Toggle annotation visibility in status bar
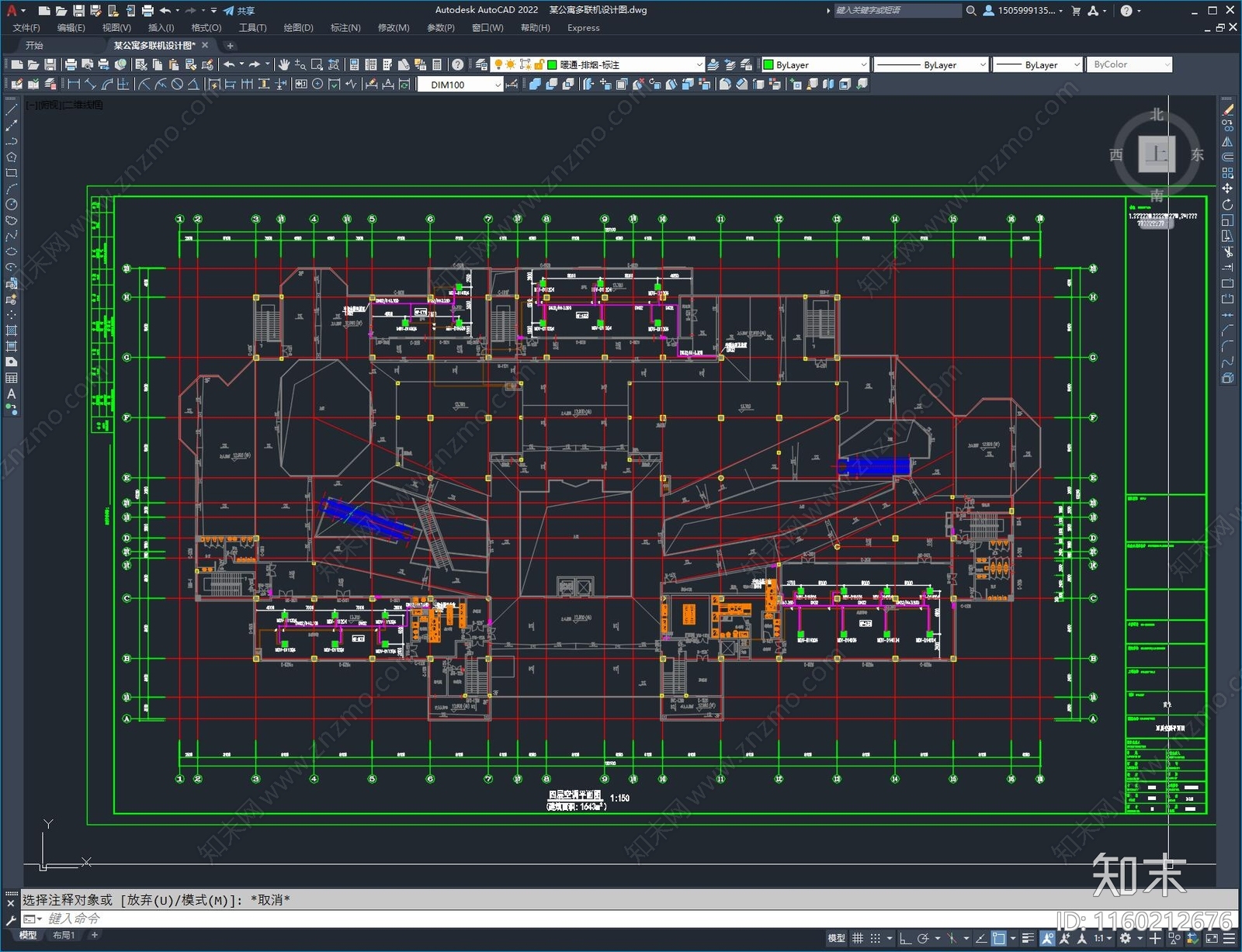 [x=1047, y=939]
